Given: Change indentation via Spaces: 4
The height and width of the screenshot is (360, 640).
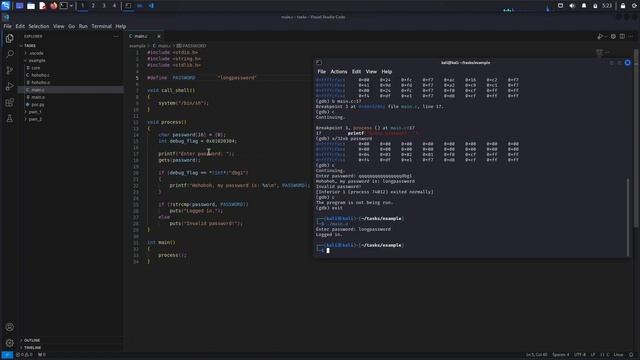Looking at the screenshot, I should point(560,355).
